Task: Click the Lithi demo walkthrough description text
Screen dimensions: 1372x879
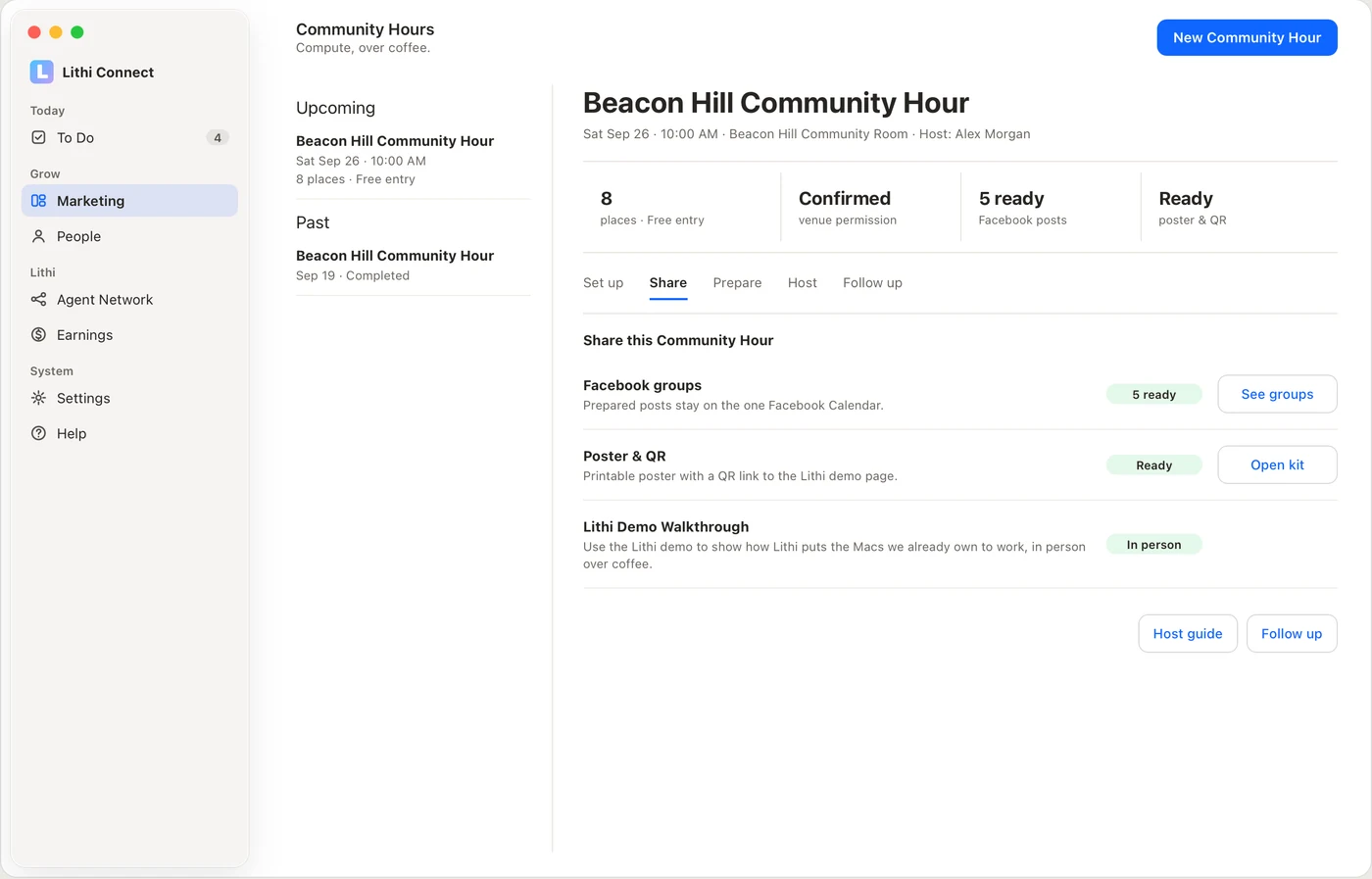Action: 834,555
